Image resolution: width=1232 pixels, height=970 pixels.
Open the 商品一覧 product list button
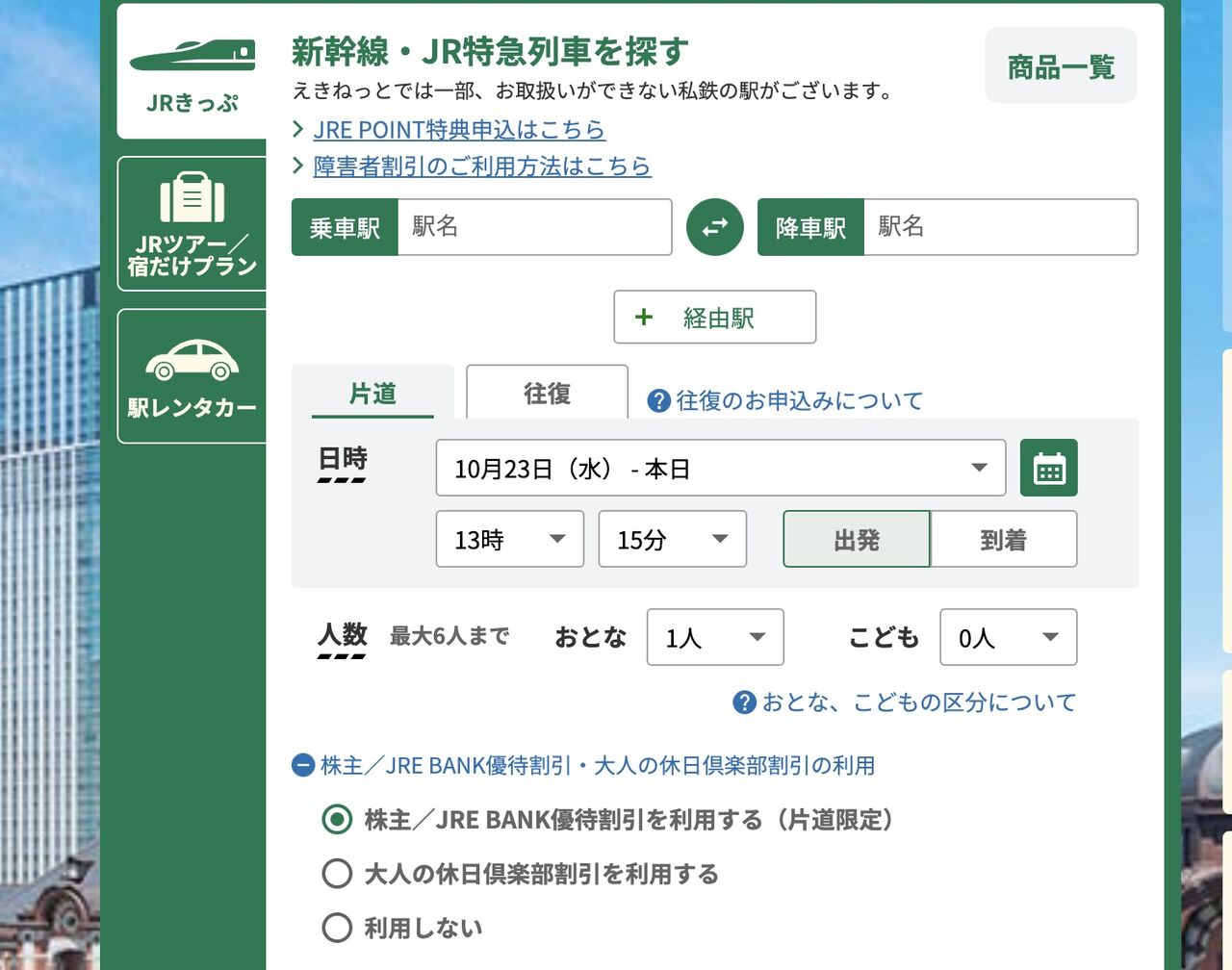1061,66
